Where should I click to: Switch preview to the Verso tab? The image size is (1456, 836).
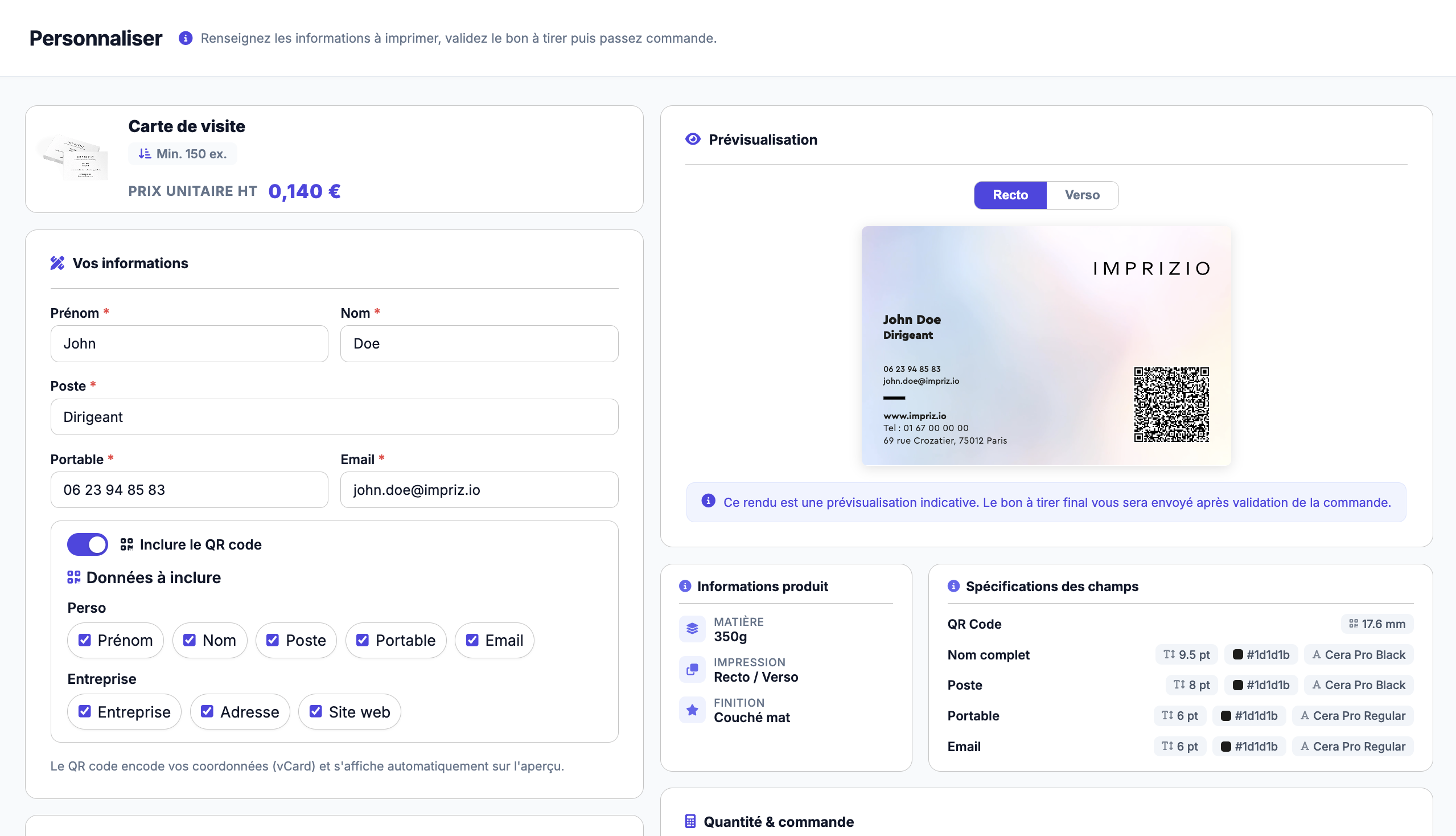1082,195
